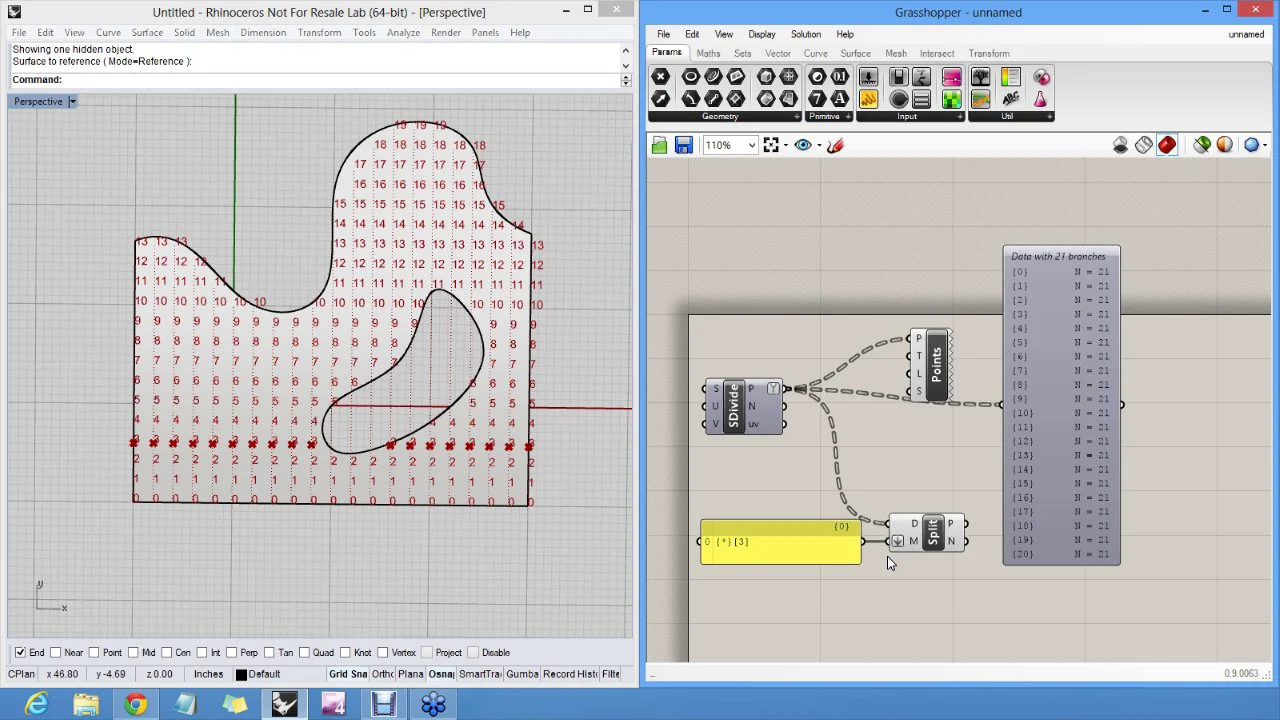Image resolution: width=1280 pixels, height=720 pixels.
Task: Enable the Mid osnap checkbox
Action: [133, 653]
